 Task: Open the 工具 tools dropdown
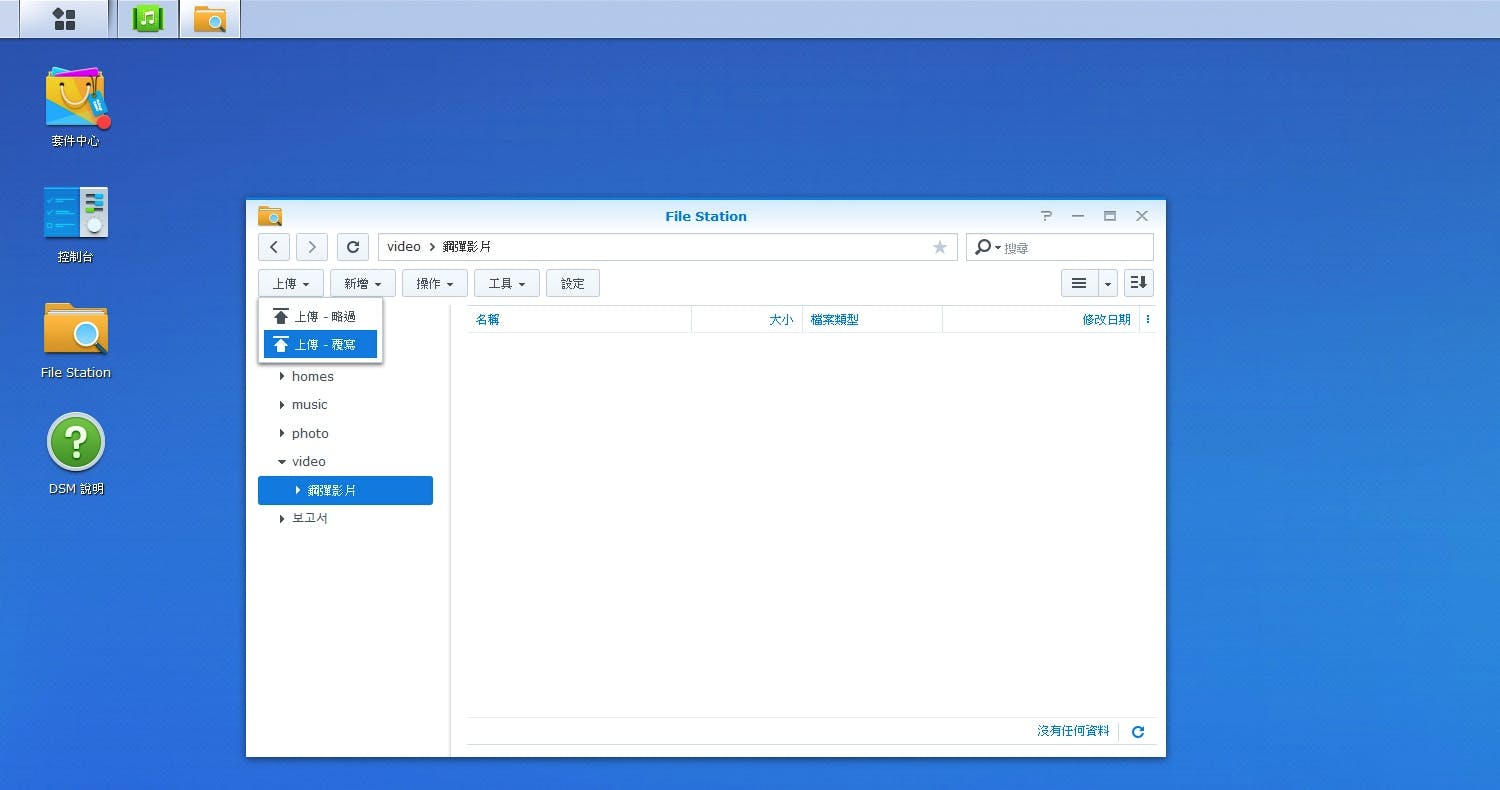tap(506, 284)
